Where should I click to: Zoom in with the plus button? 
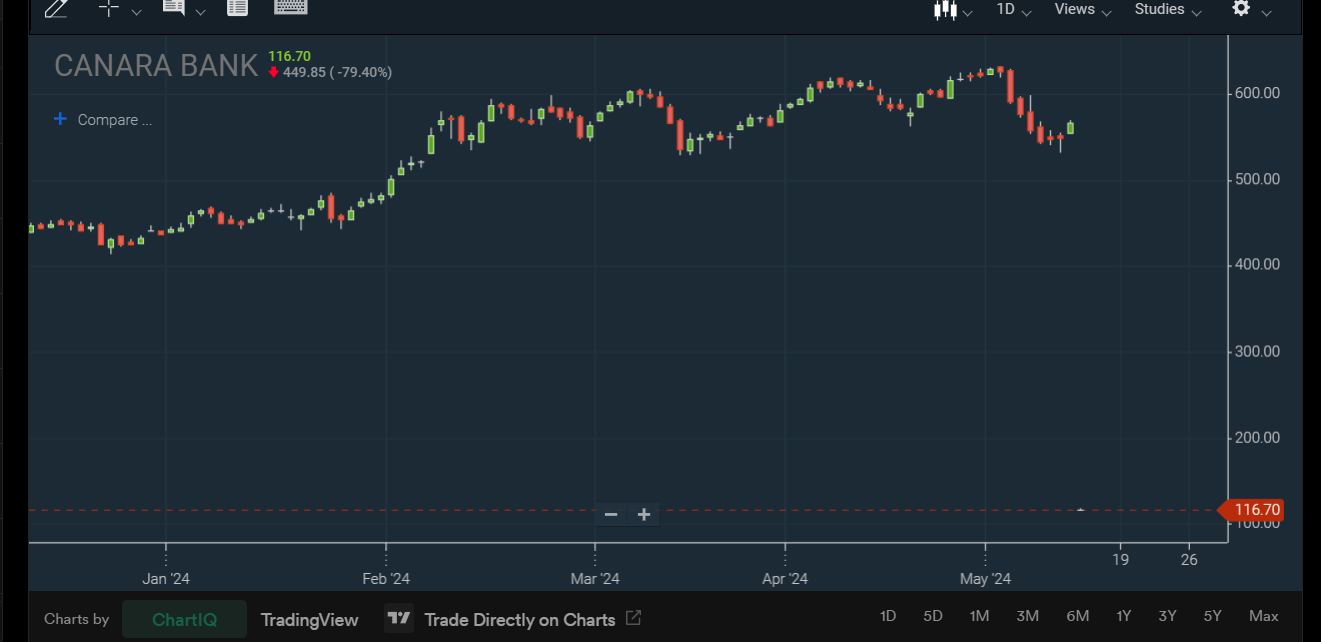click(644, 515)
